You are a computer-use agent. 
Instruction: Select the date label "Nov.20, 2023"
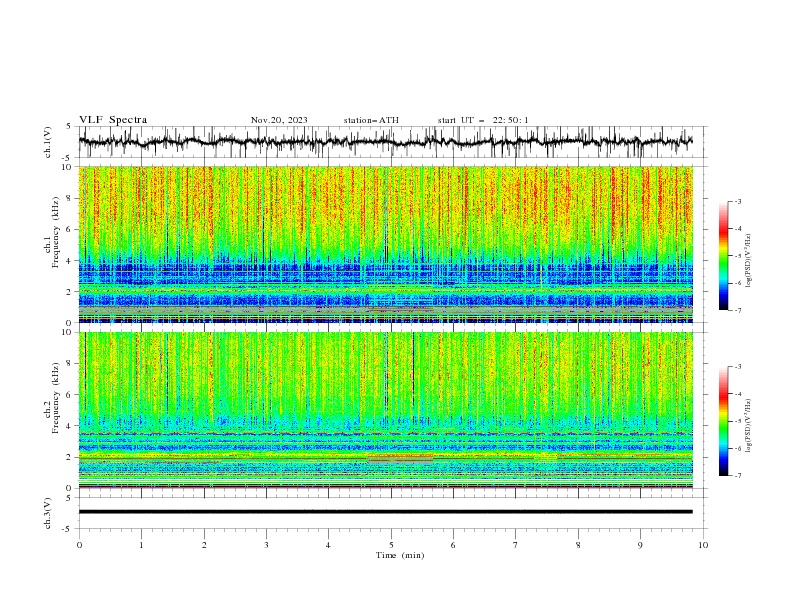[x=279, y=120]
